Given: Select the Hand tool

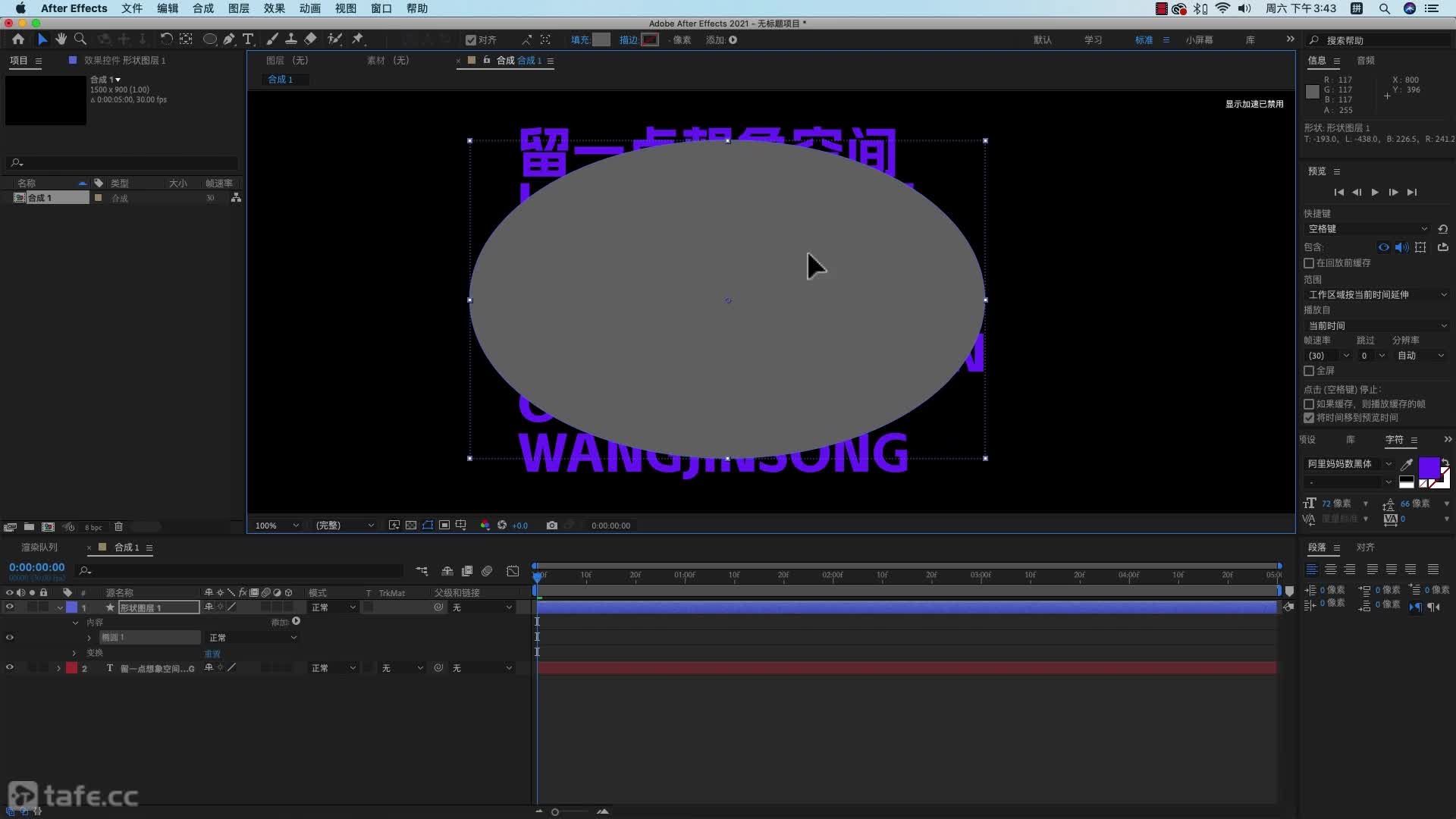Looking at the screenshot, I should [x=61, y=39].
